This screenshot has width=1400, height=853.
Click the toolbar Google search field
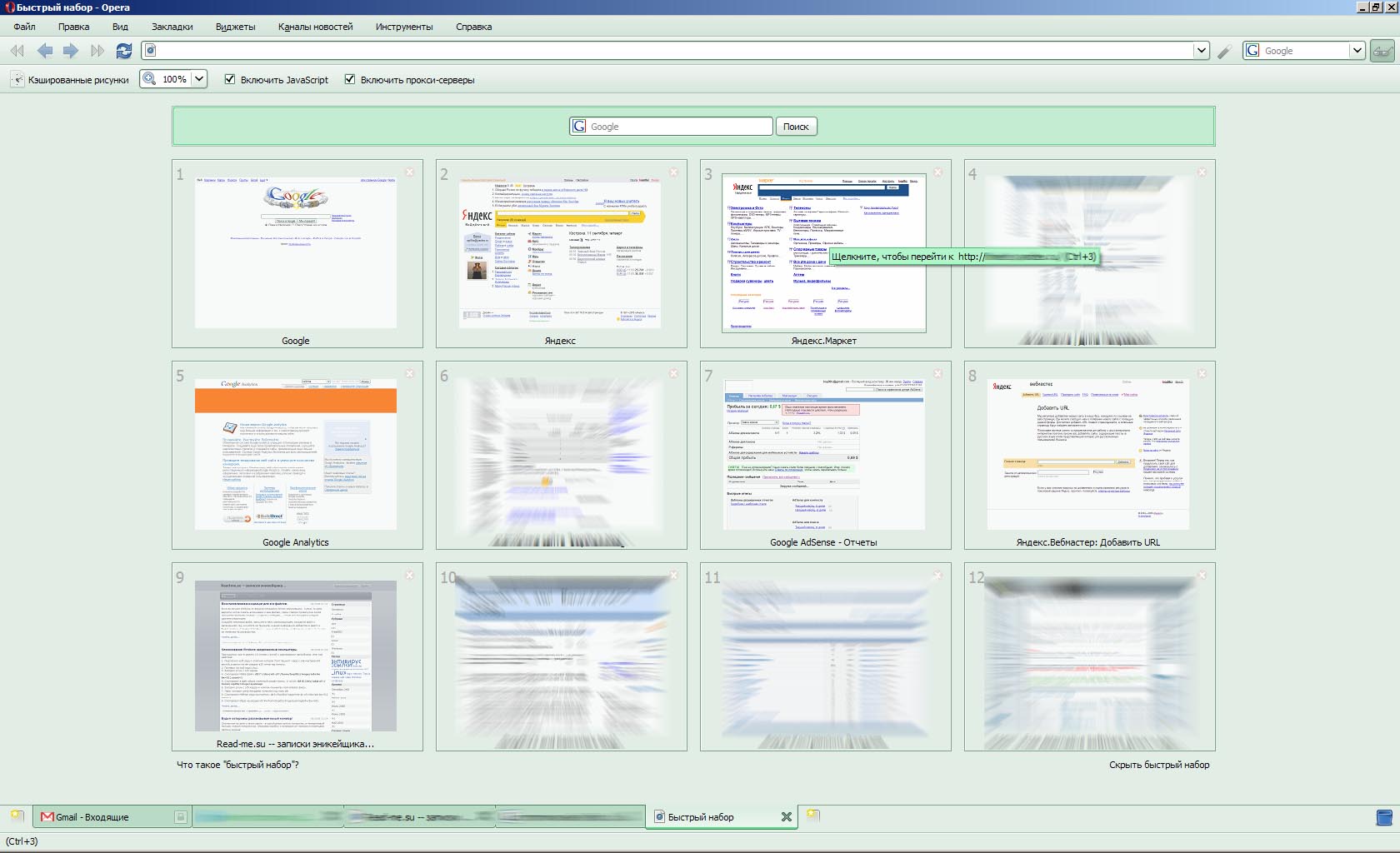click(1304, 50)
